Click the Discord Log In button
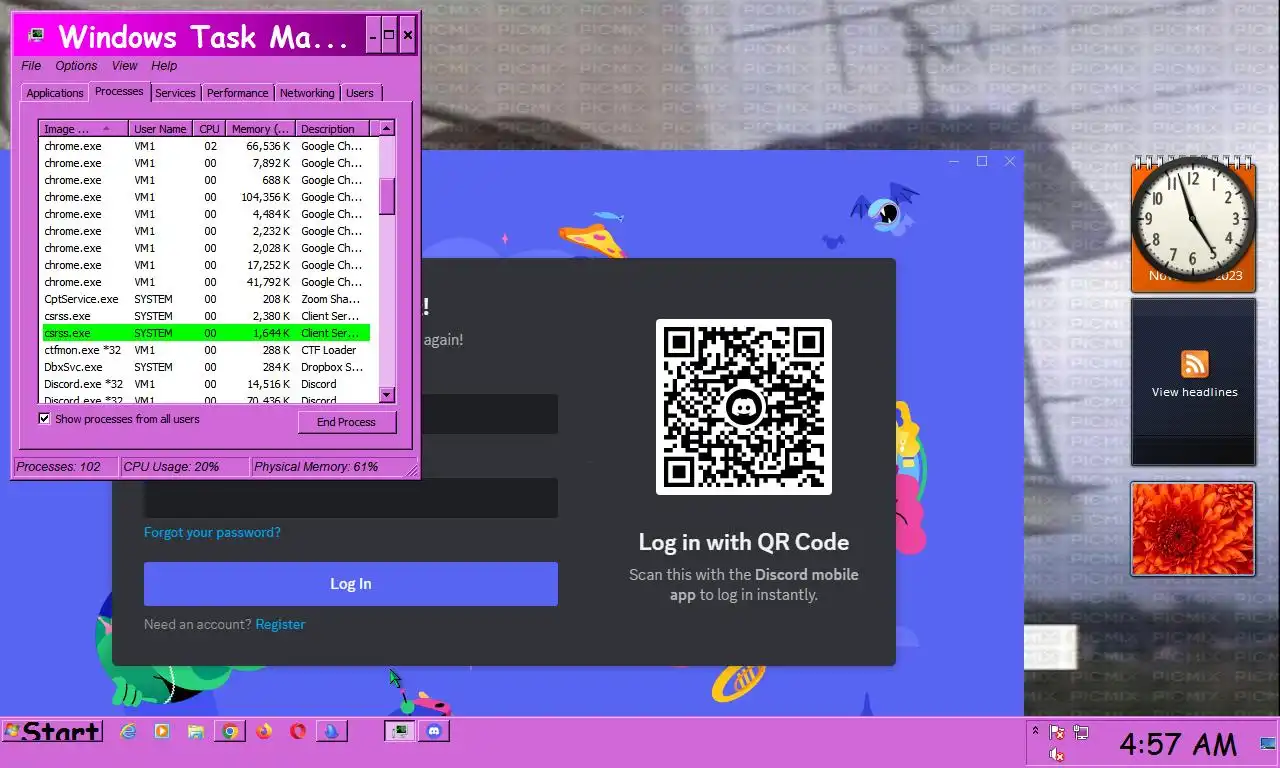Screen dimensions: 1280x768 pyautogui.click(x=351, y=584)
